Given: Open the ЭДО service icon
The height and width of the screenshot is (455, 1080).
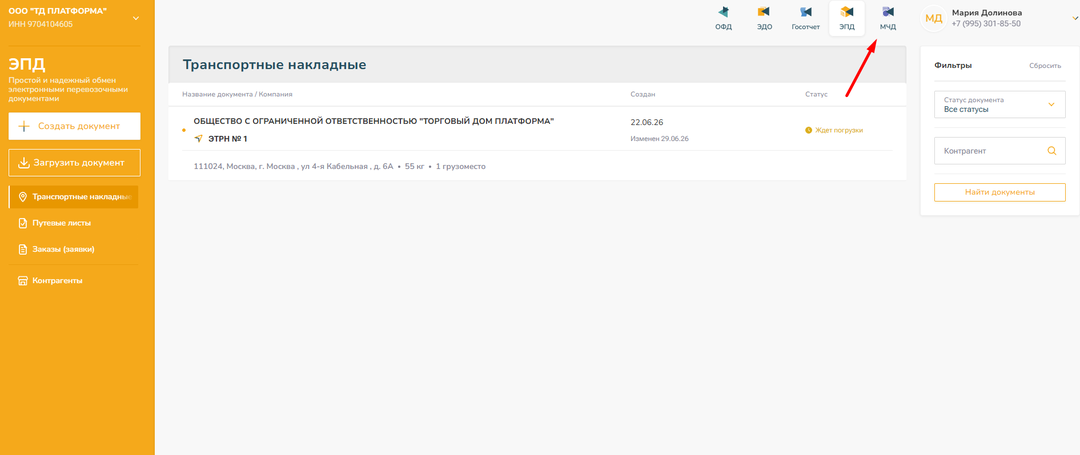Looking at the screenshot, I should tap(764, 19).
